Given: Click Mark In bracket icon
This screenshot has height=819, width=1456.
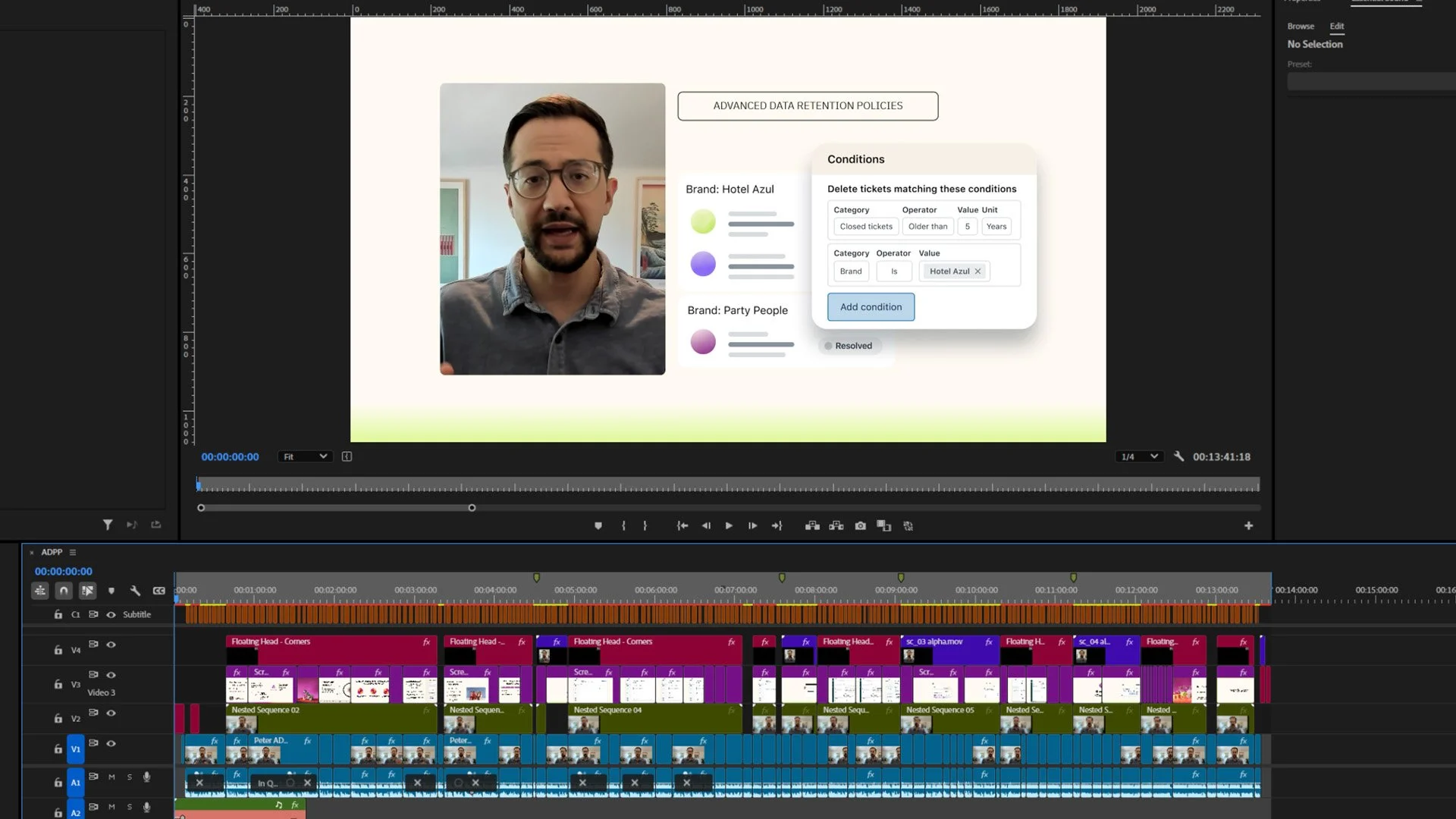Looking at the screenshot, I should [x=623, y=526].
